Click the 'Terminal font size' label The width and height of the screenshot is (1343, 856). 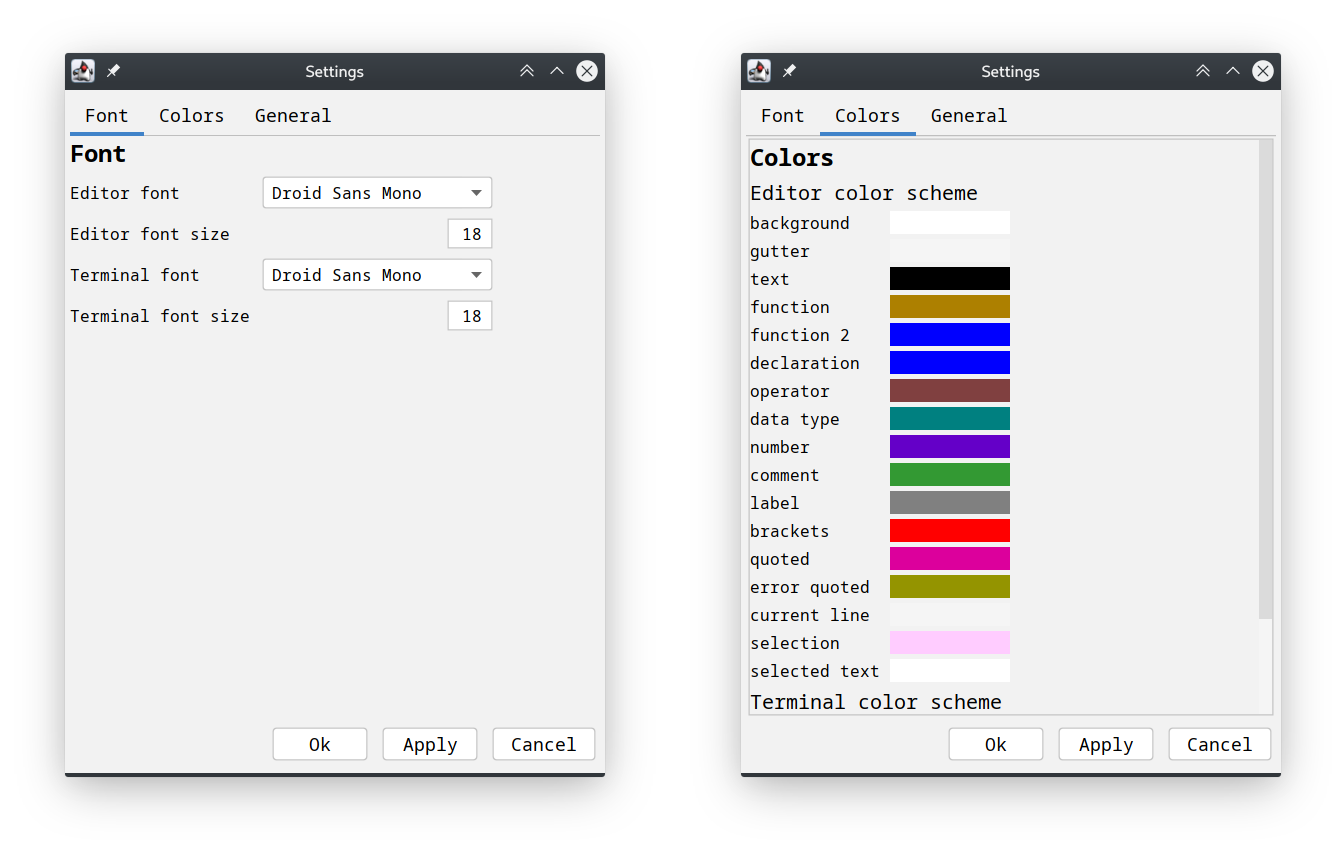(160, 316)
